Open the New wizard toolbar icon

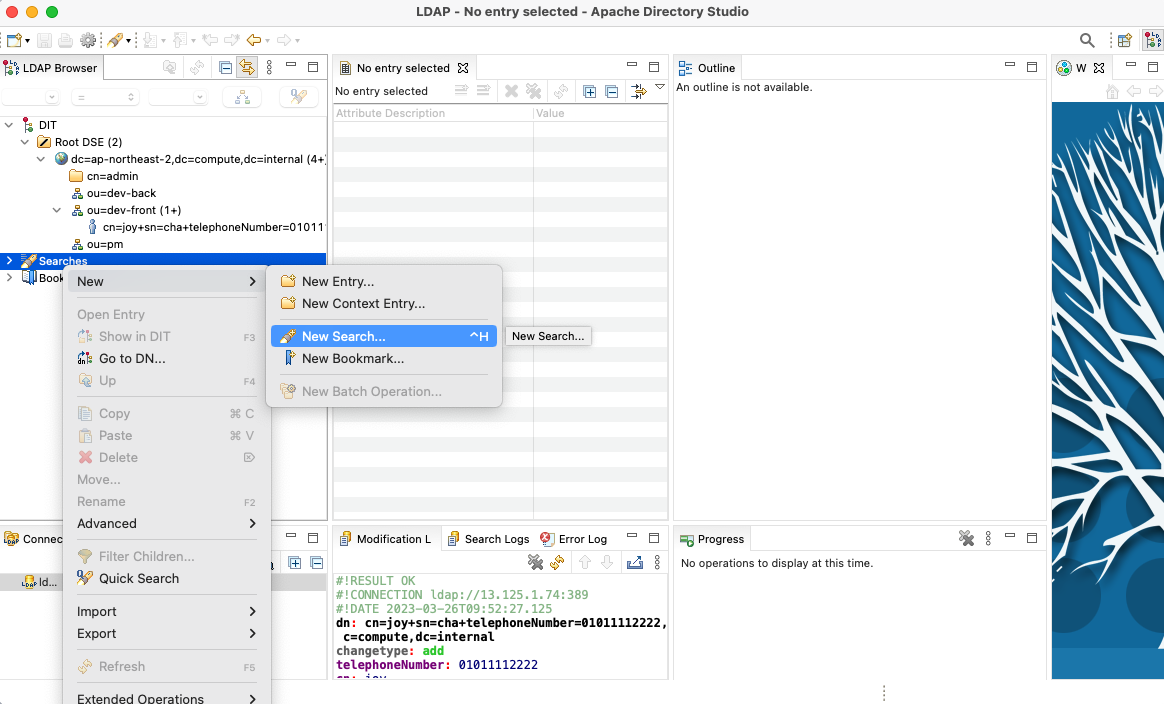point(14,40)
